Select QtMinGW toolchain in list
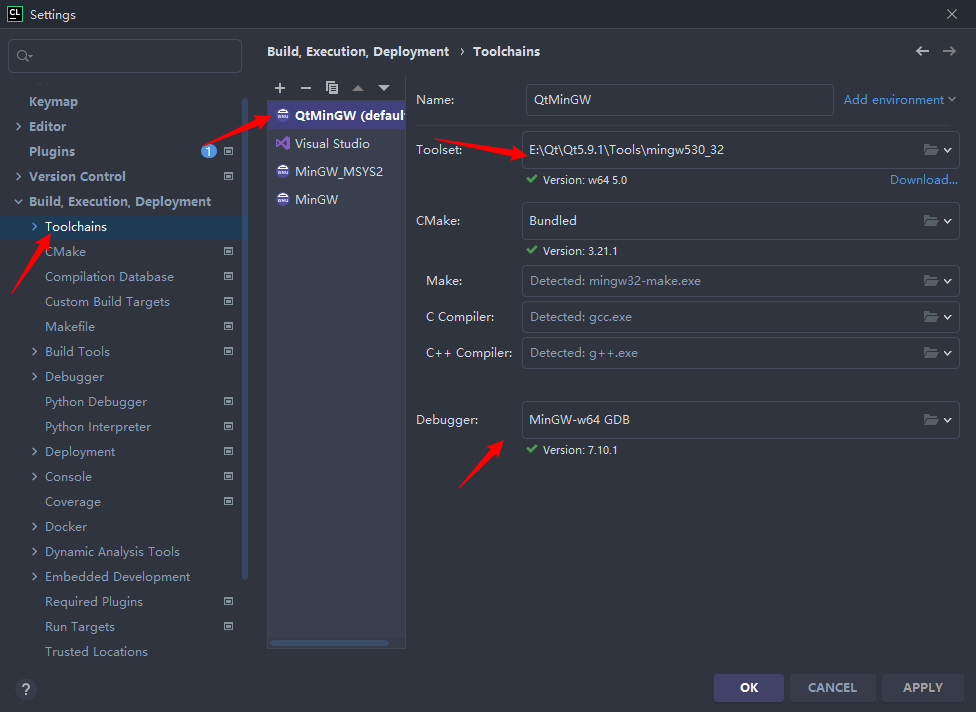Screen dimensions: 976x712 [337, 115]
